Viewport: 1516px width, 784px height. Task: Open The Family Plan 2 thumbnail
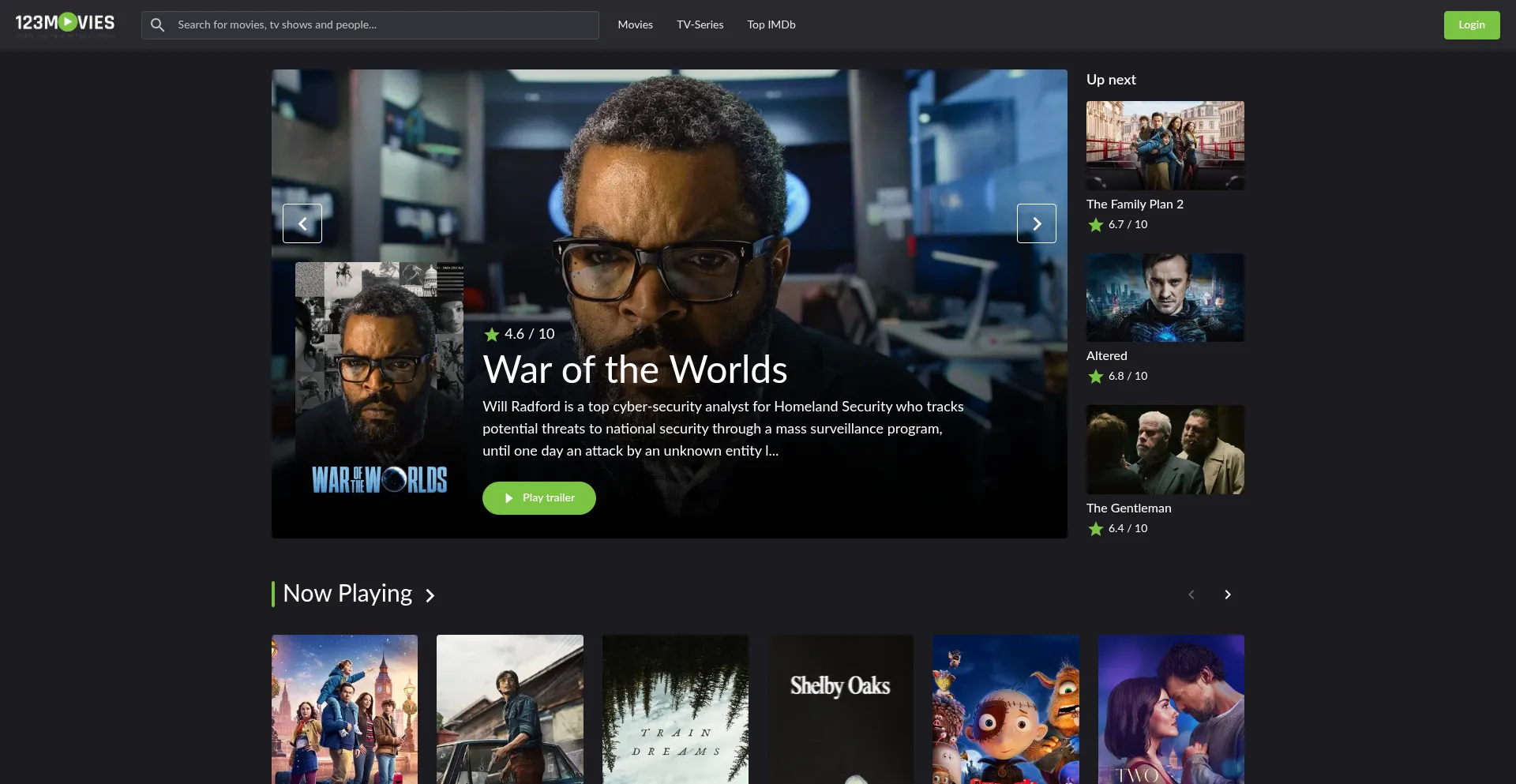click(x=1165, y=145)
